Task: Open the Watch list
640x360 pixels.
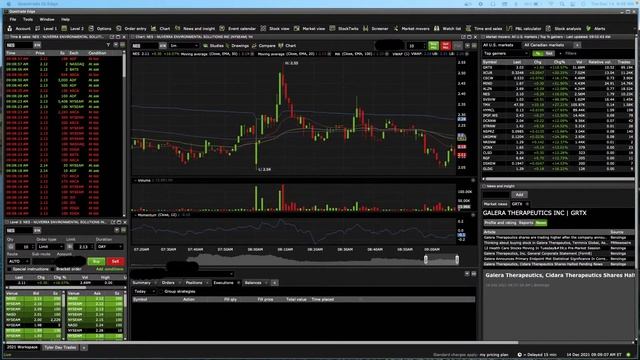Action: point(447,29)
